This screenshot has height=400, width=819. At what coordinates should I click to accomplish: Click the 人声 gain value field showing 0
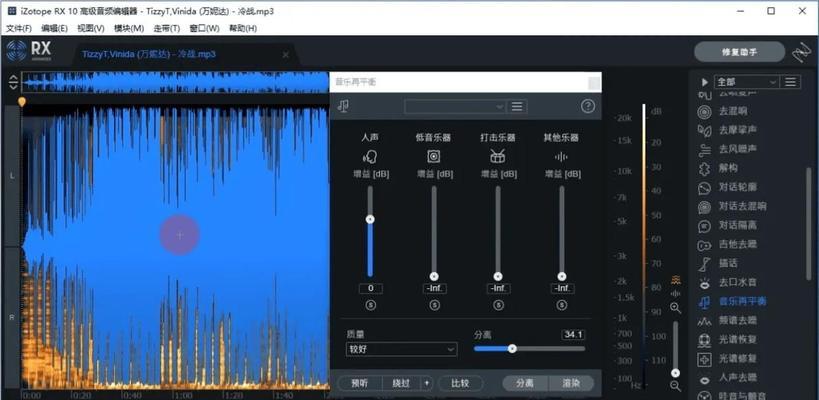tap(370, 288)
